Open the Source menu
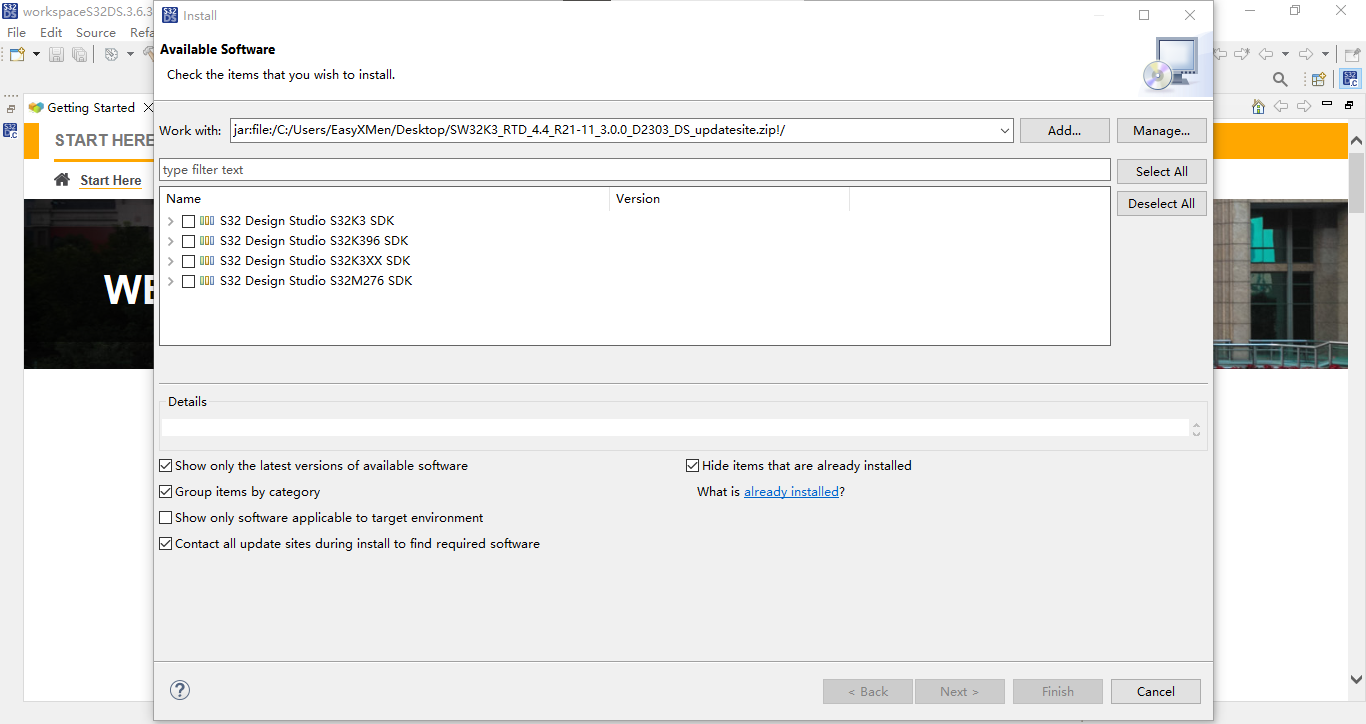This screenshot has width=1366, height=724. pyautogui.click(x=96, y=32)
